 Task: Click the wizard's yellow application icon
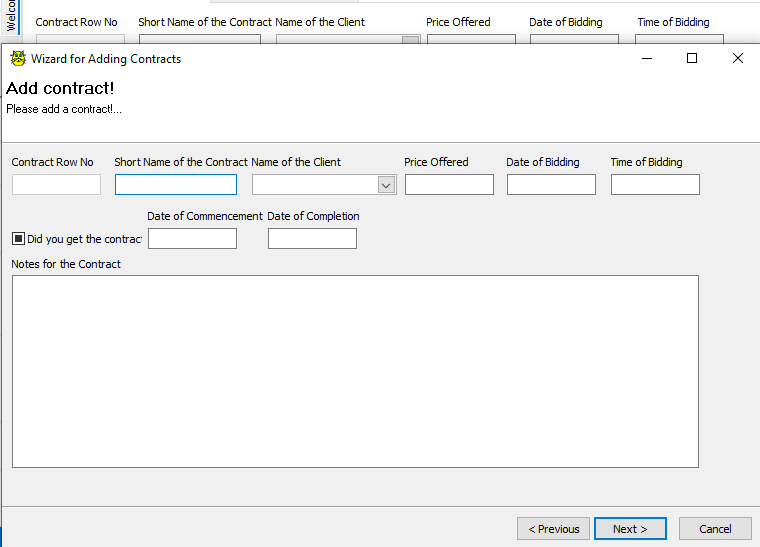[x=18, y=59]
